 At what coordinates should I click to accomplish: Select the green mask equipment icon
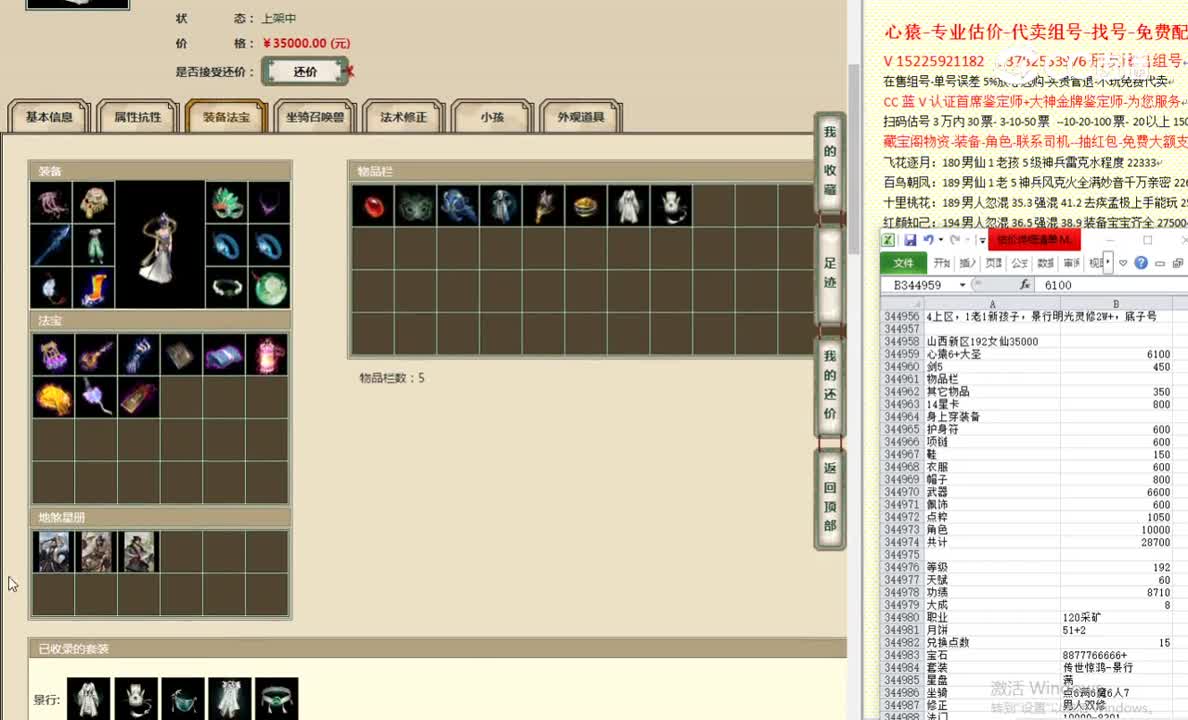click(226, 203)
